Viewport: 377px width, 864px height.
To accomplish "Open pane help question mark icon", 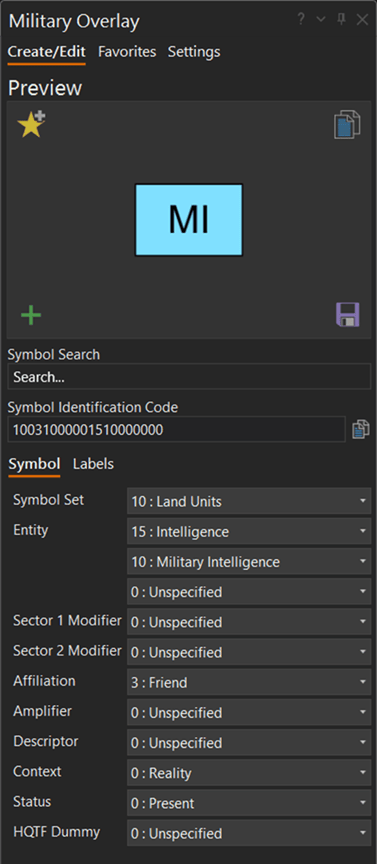I will click(x=301, y=19).
